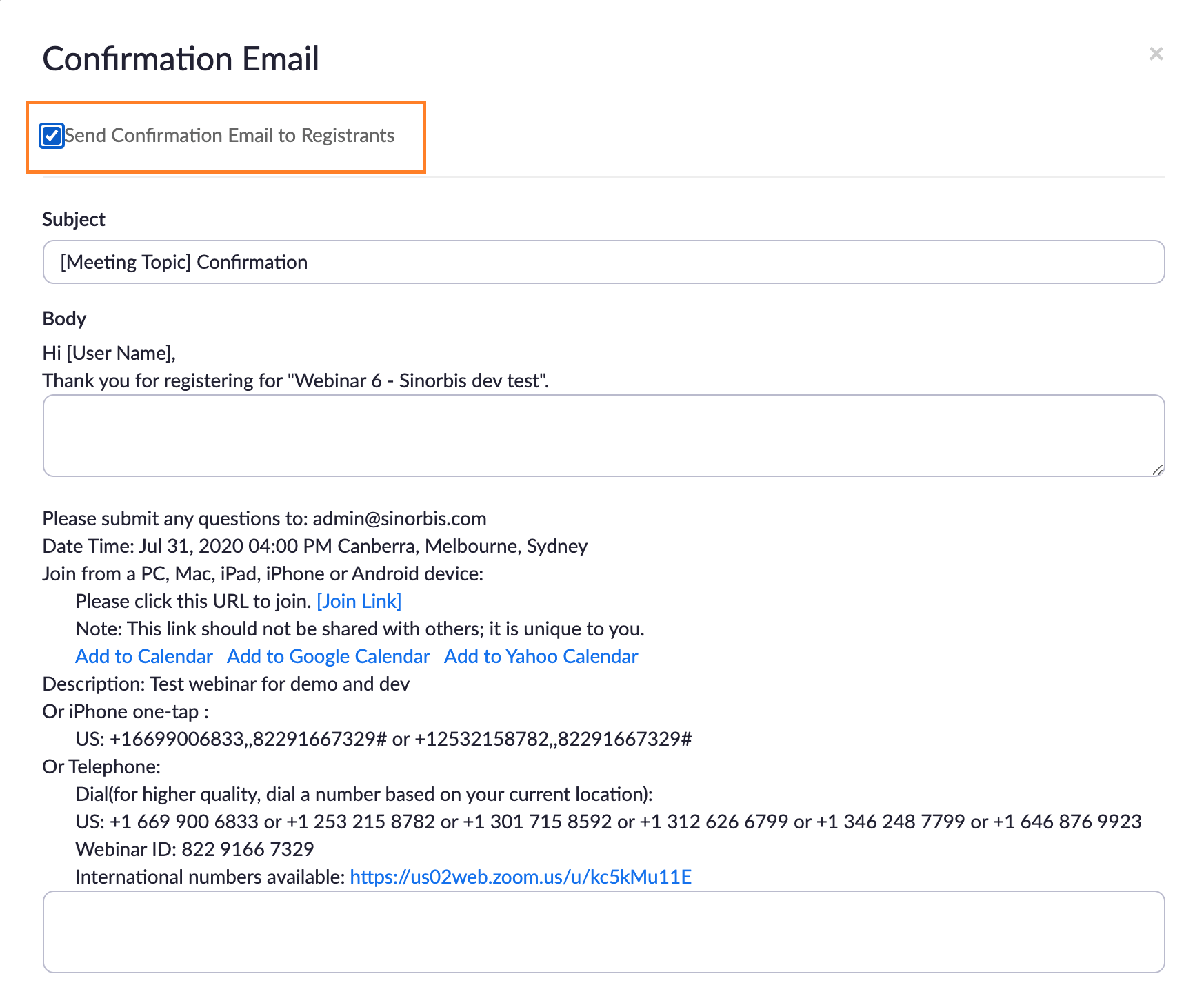Click the iPhone one-tap phone number
Screen dimensions: 1204x987
tap(383, 738)
